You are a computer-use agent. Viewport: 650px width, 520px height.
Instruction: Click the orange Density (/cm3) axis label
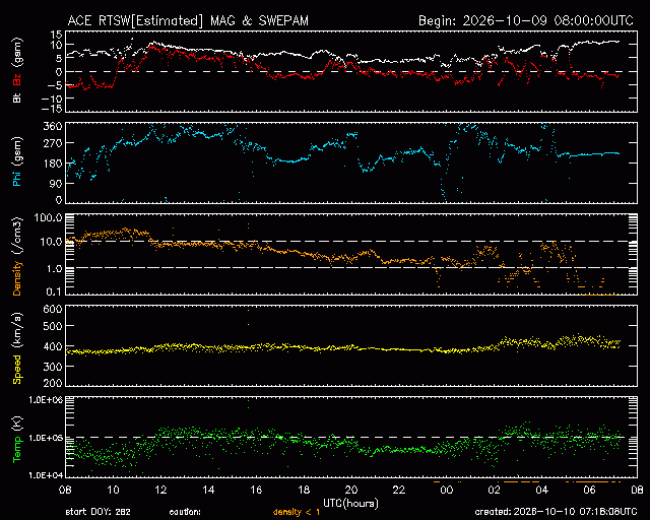(17, 256)
